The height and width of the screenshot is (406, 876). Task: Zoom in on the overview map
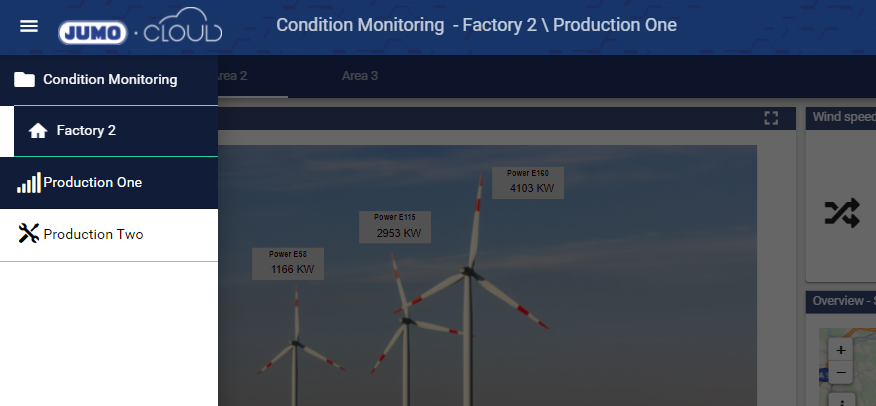[840, 351]
